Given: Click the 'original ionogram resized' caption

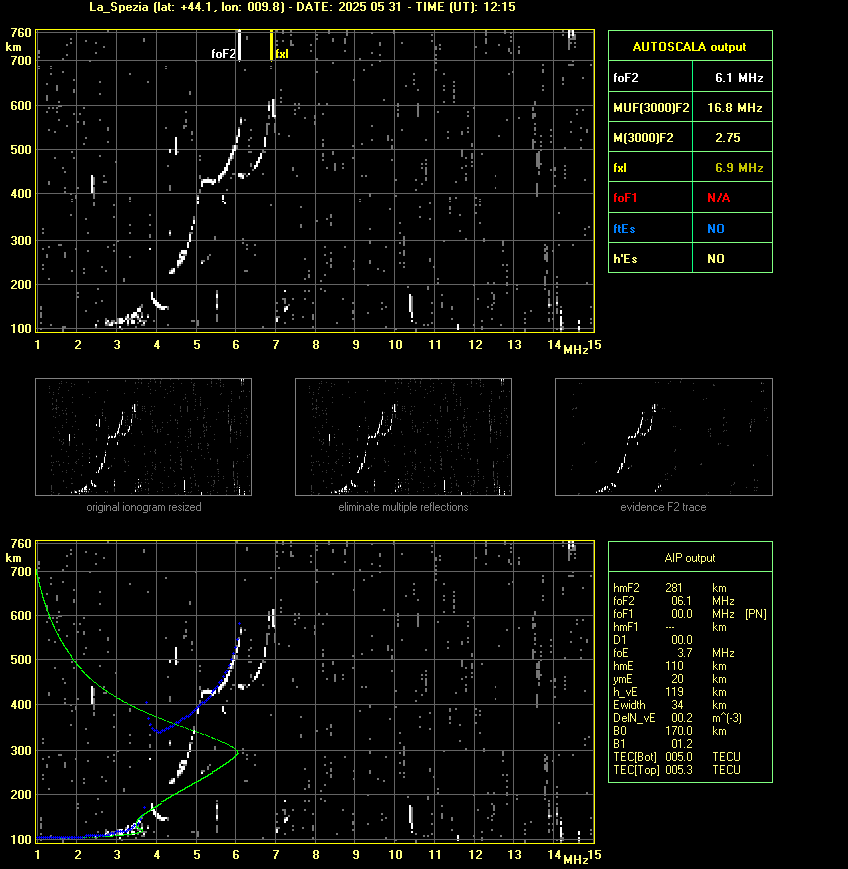Looking at the screenshot, I should [x=144, y=507].
